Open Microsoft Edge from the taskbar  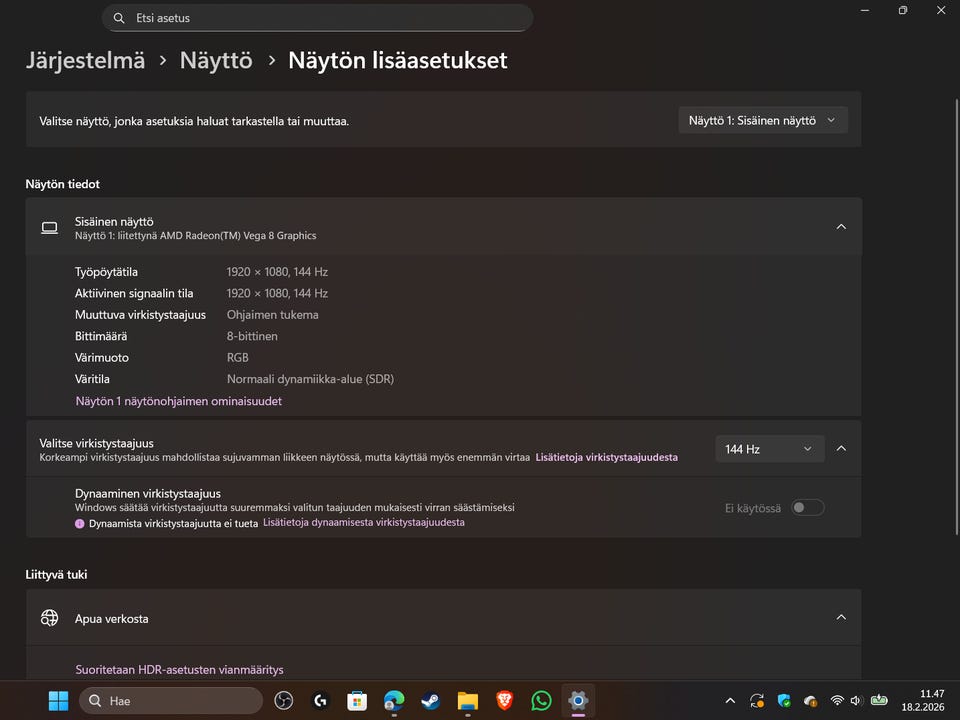pos(394,700)
